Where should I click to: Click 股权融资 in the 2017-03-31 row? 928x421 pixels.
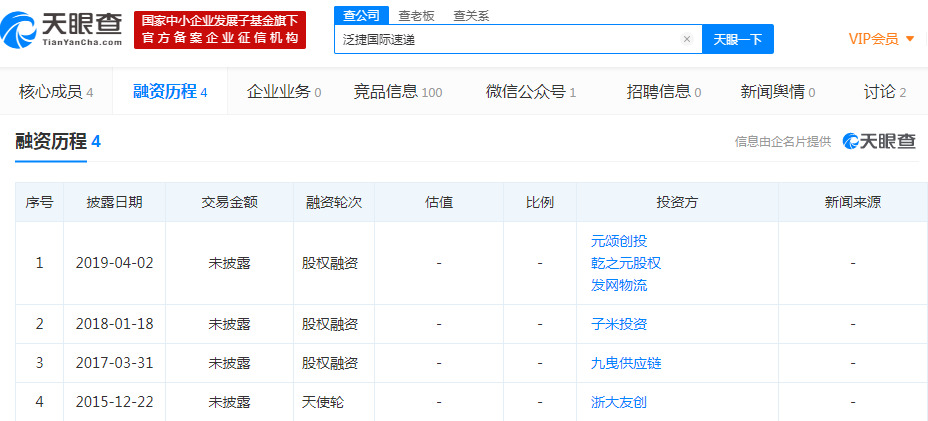click(330, 363)
